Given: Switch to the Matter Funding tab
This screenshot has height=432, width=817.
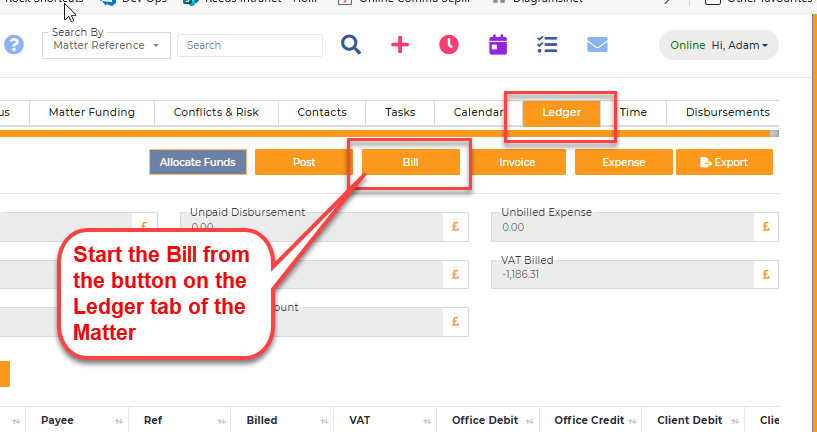Looking at the screenshot, I should (x=92, y=113).
